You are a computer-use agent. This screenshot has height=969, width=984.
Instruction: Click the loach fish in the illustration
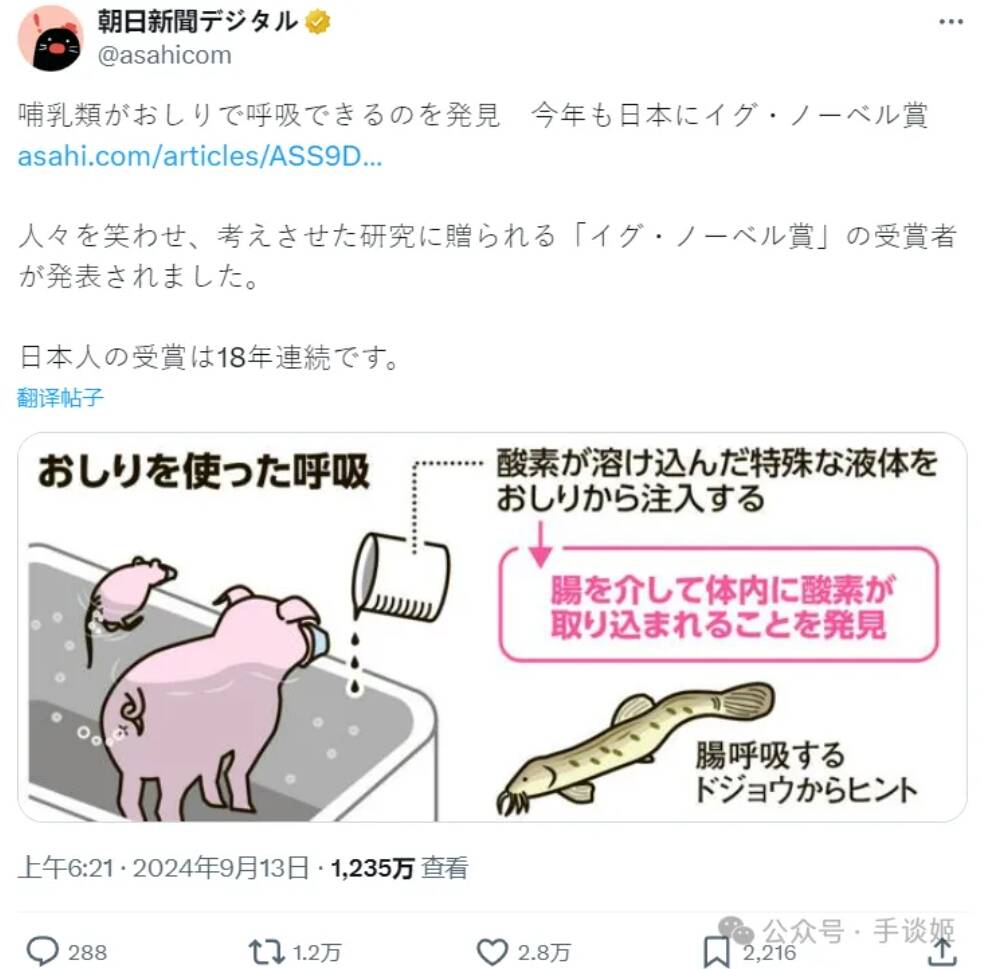tap(635, 747)
